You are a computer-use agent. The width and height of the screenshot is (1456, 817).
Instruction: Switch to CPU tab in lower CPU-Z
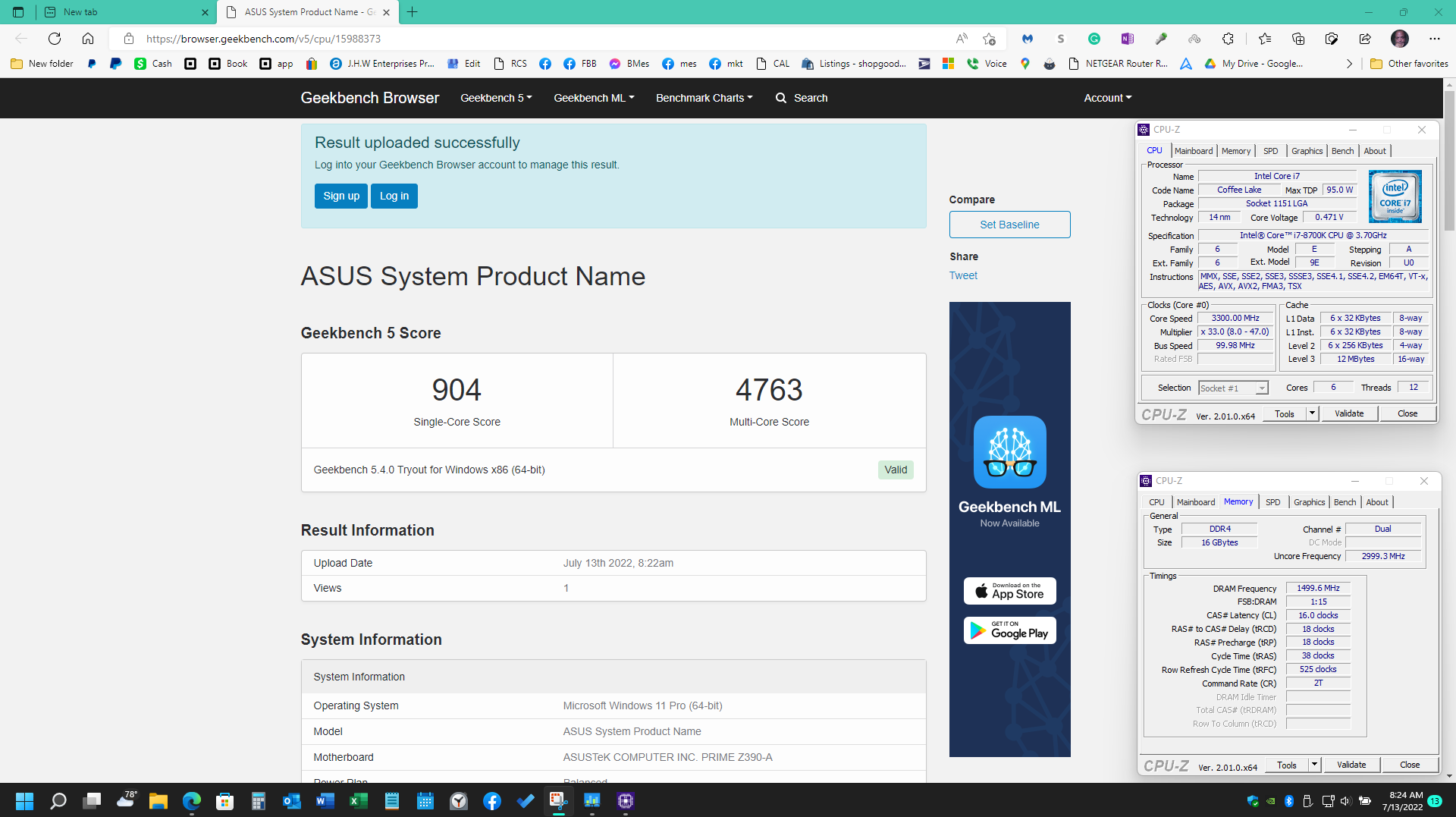1156,502
